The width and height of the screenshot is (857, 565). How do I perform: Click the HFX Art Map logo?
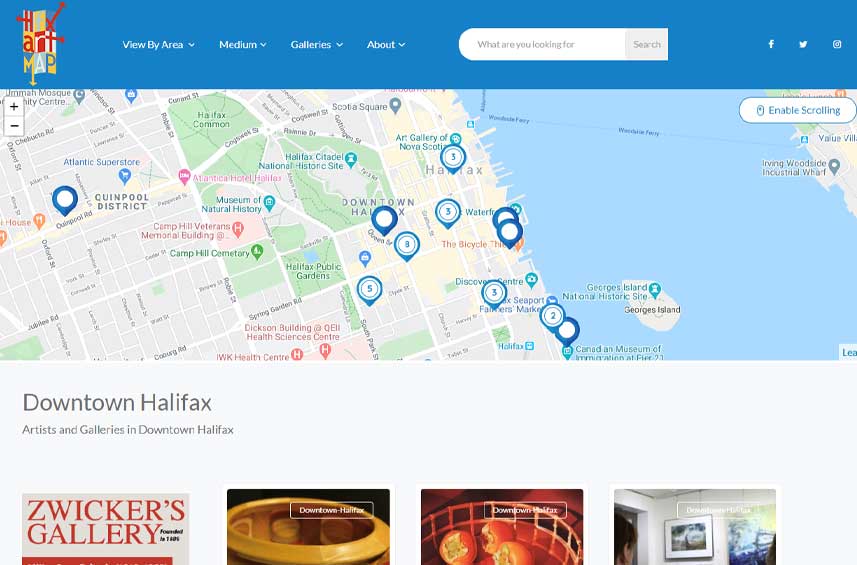pos(41,44)
